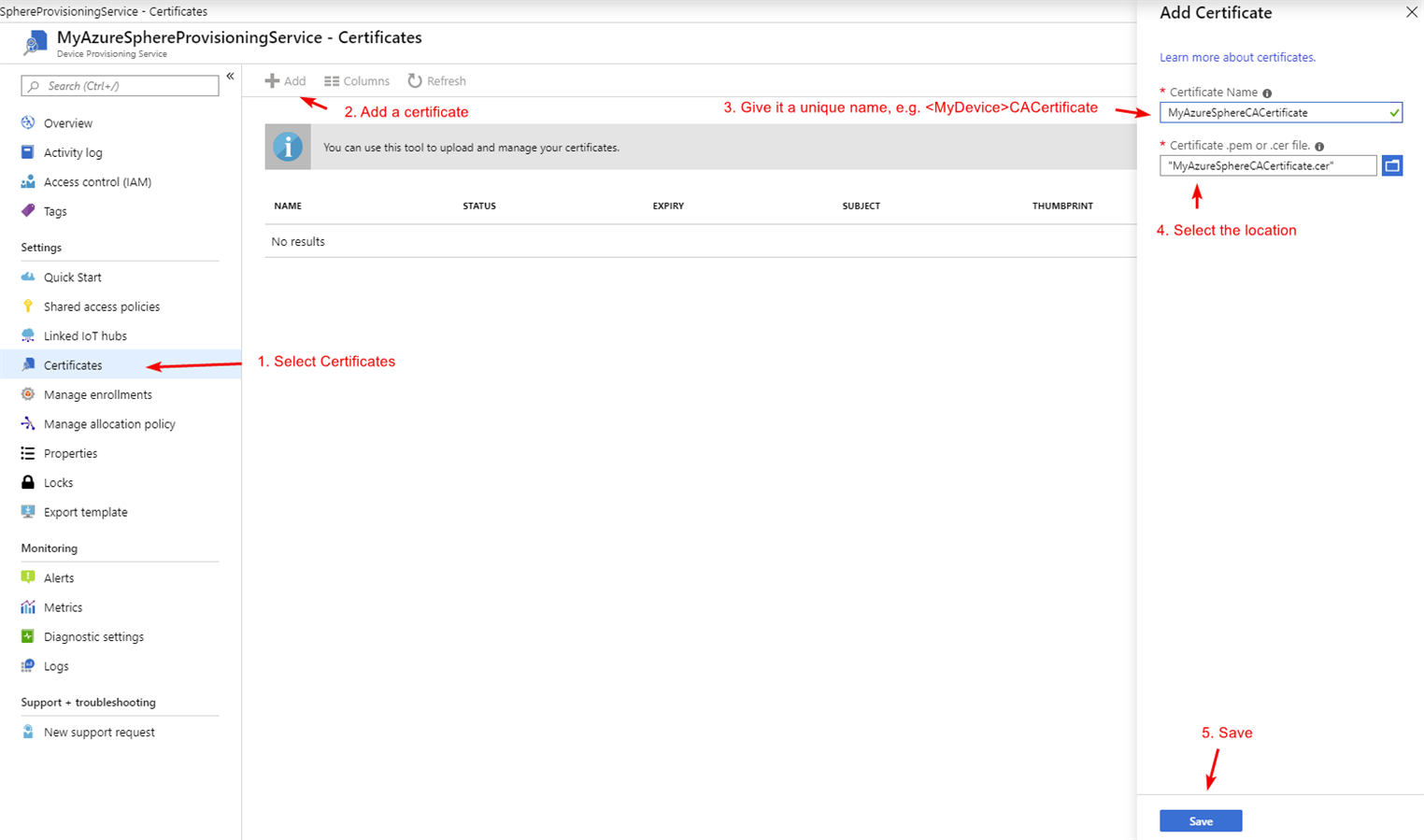Save the new certificate
1424x840 pixels.
click(x=1201, y=821)
